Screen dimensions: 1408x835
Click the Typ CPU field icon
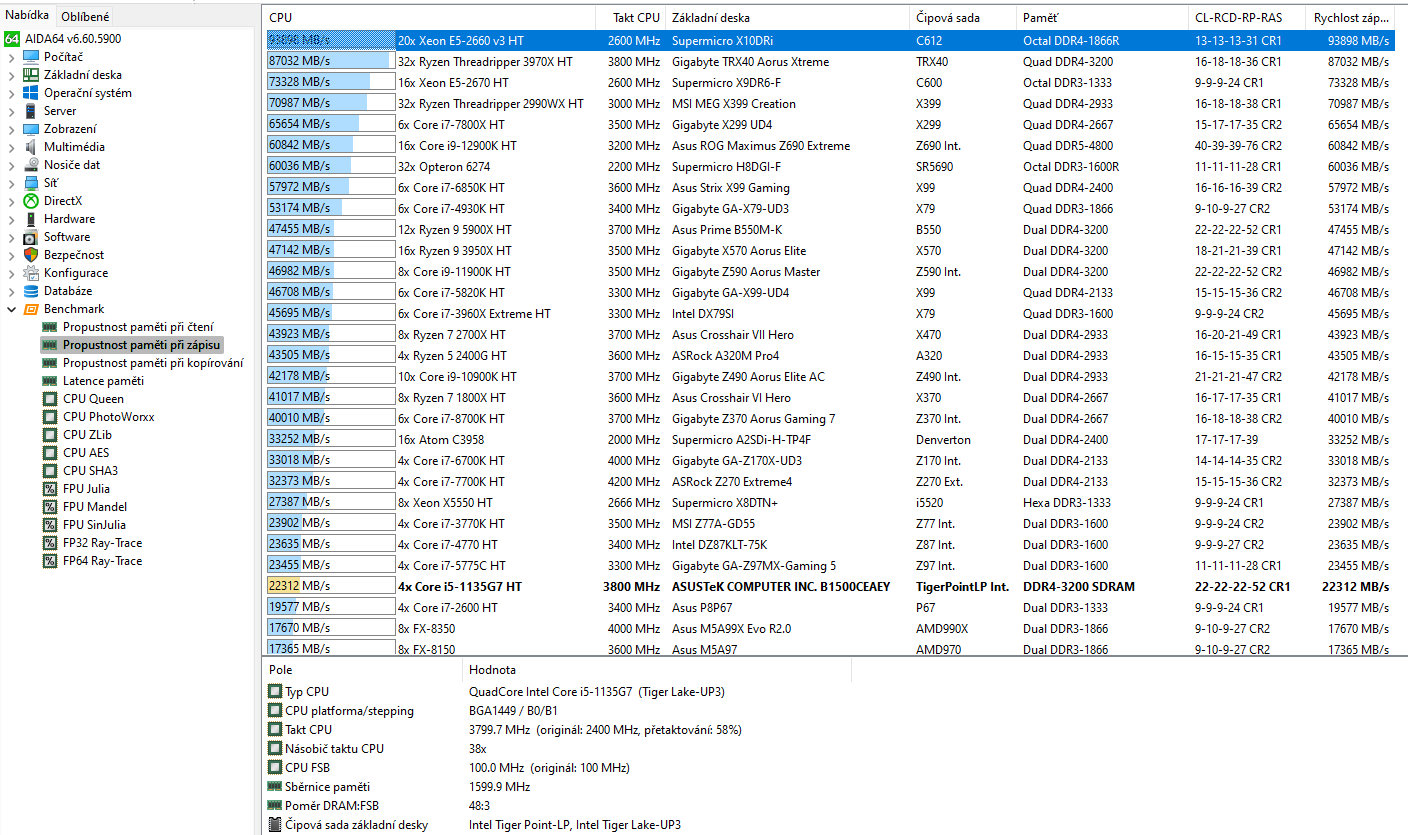(x=275, y=691)
